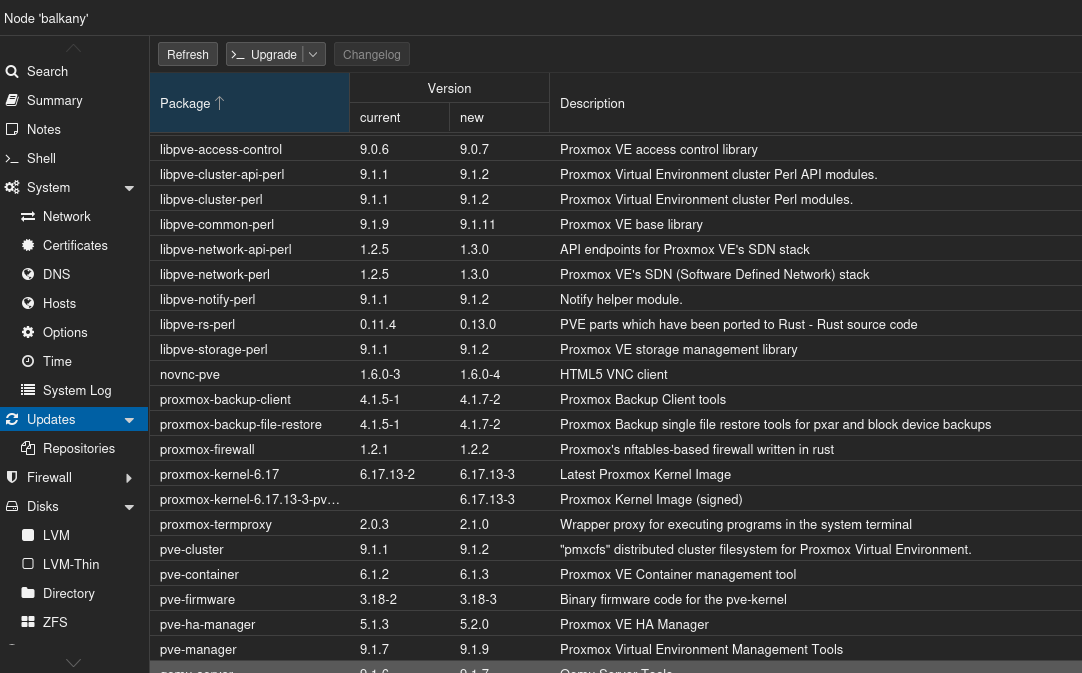Open the Firewall shield icon entry

[x=12, y=478]
